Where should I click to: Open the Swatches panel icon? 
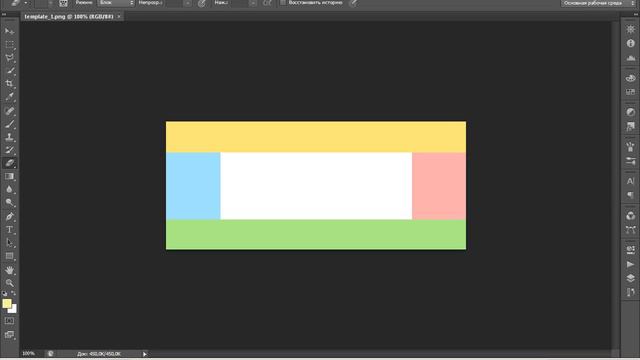631,92
